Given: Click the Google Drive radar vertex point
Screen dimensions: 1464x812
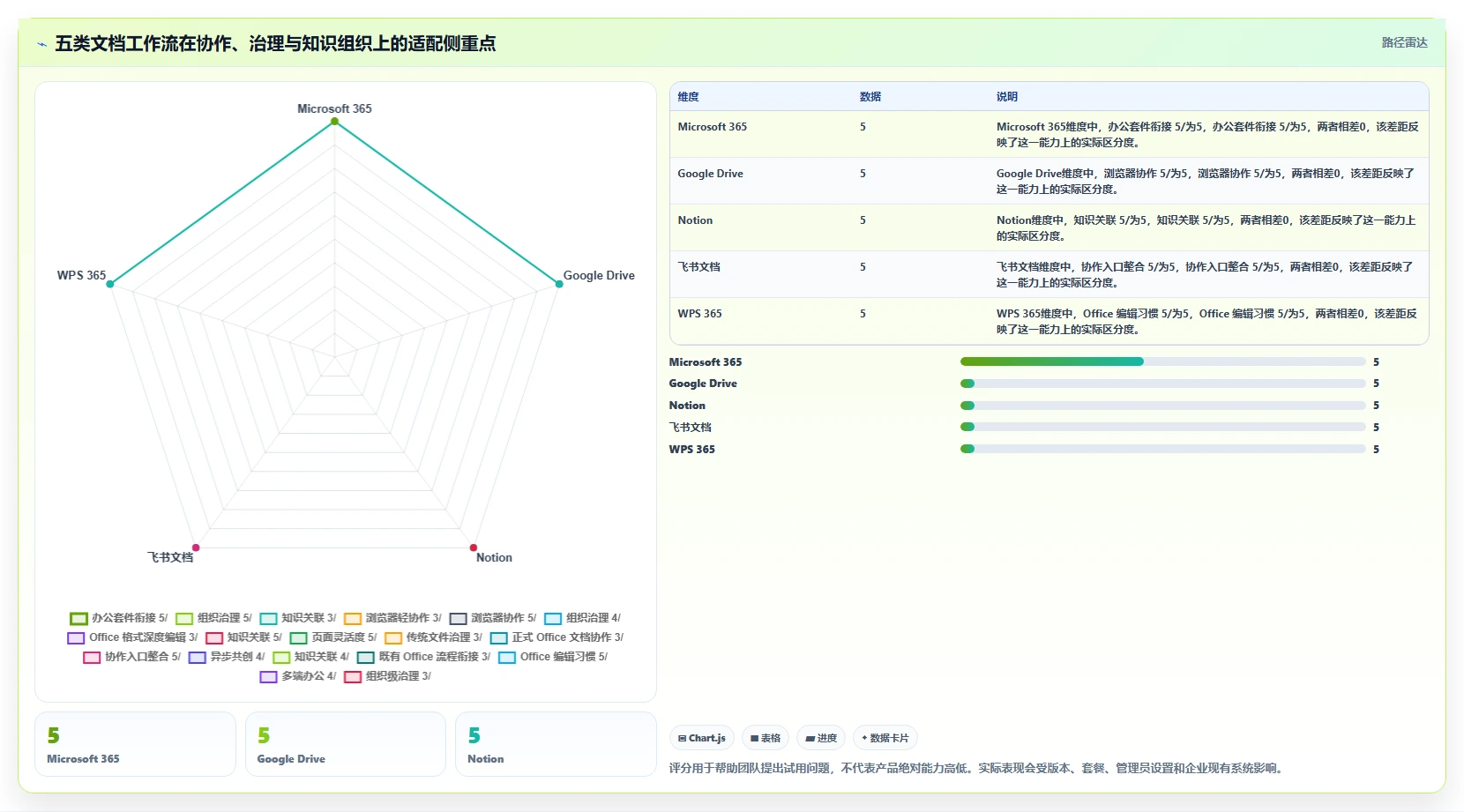Looking at the screenshot, I should coord(558,284).
